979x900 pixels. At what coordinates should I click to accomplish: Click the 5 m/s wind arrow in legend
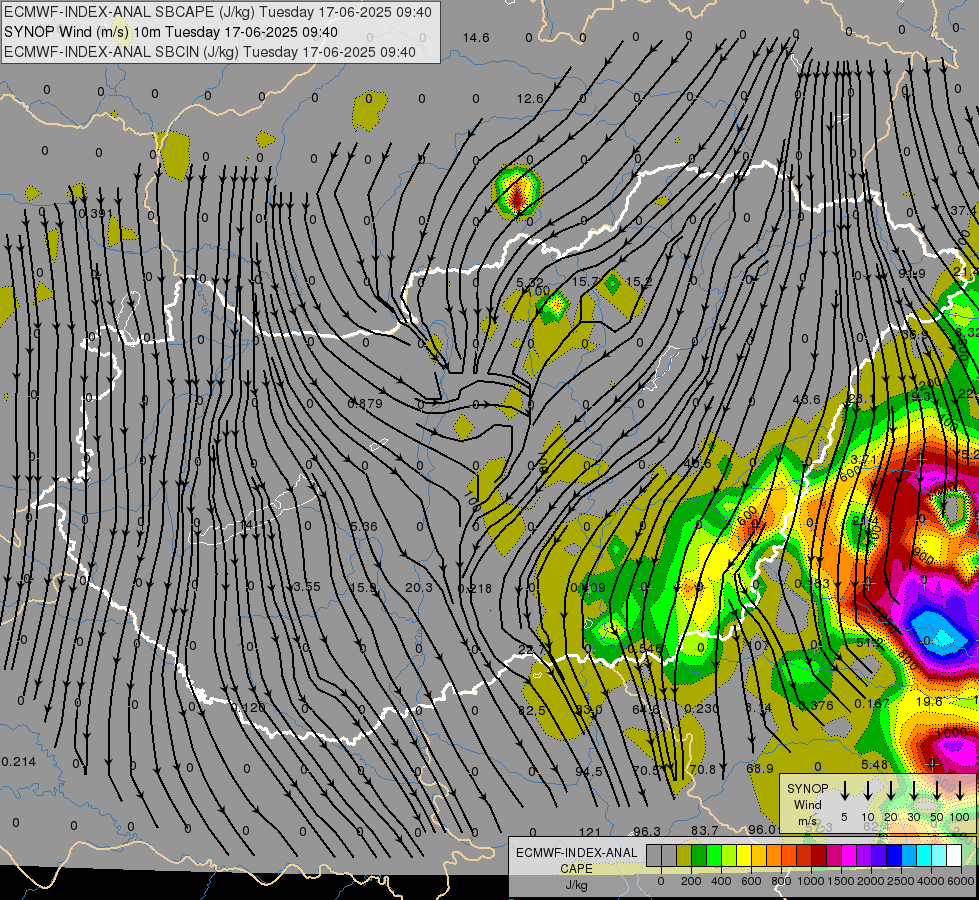pyautogui.click(x=845, y=791)
